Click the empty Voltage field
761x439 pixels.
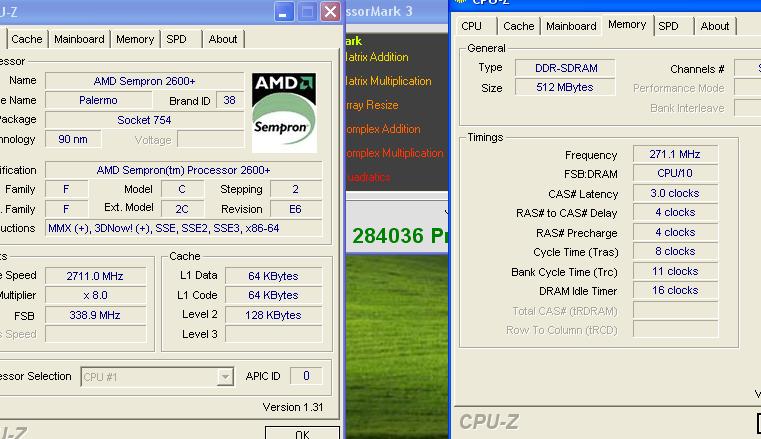coord(211,140)
